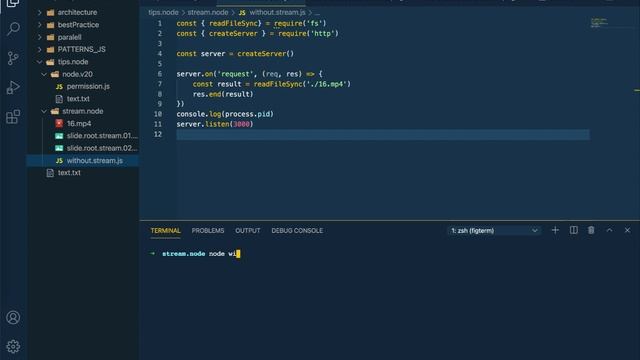Expand the PATTERNS_JS folder chevron

[40, 49]
